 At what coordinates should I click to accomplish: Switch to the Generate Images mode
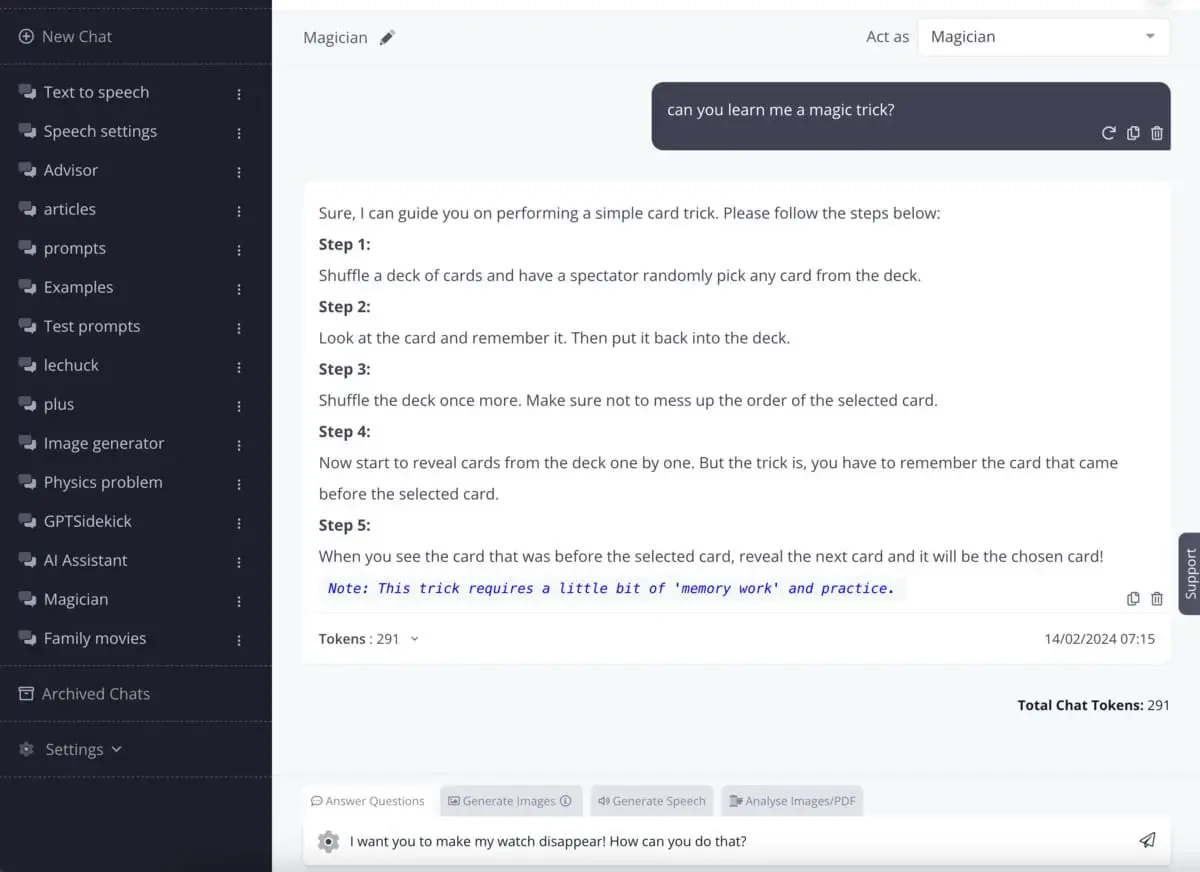point(510,800)
